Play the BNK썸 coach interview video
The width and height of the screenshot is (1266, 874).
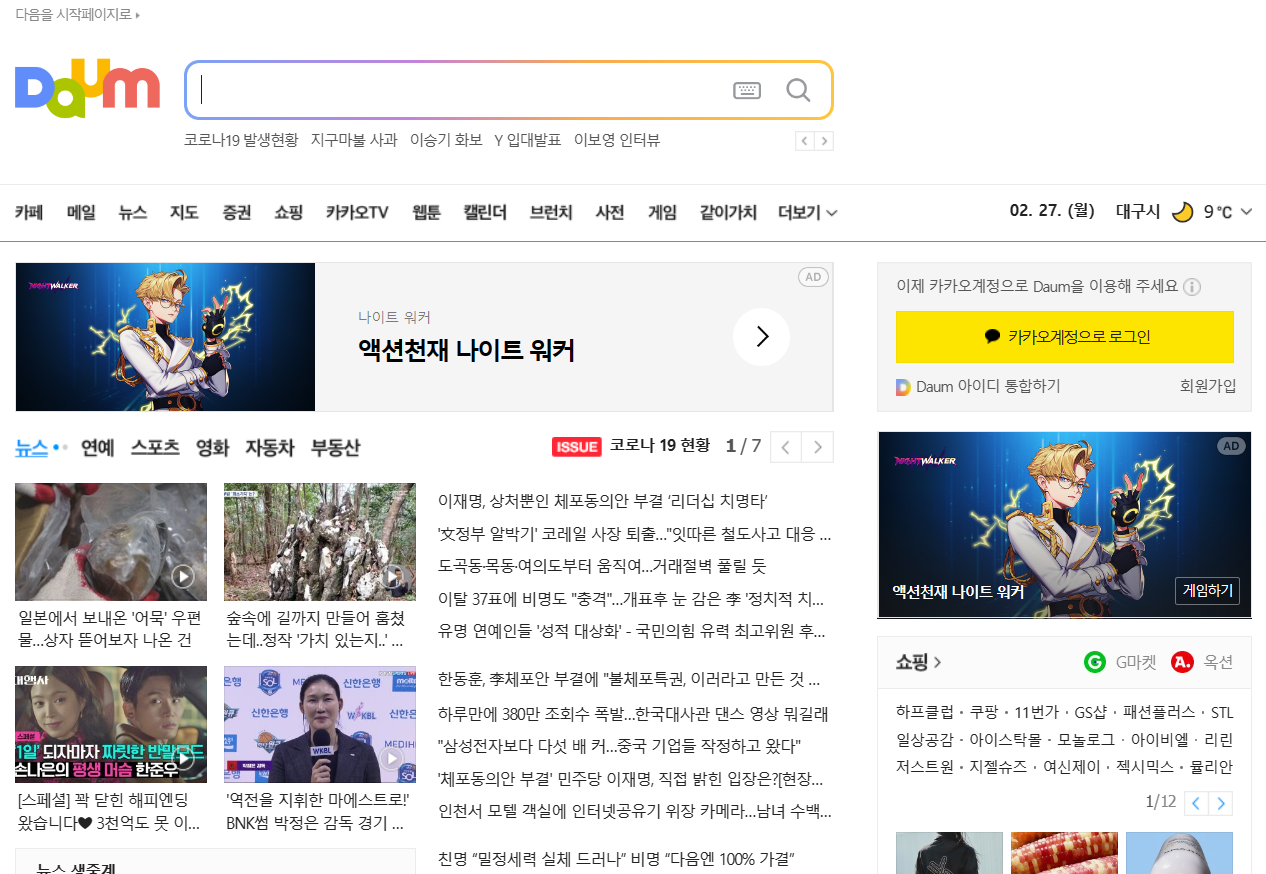[x=391, y=758]
